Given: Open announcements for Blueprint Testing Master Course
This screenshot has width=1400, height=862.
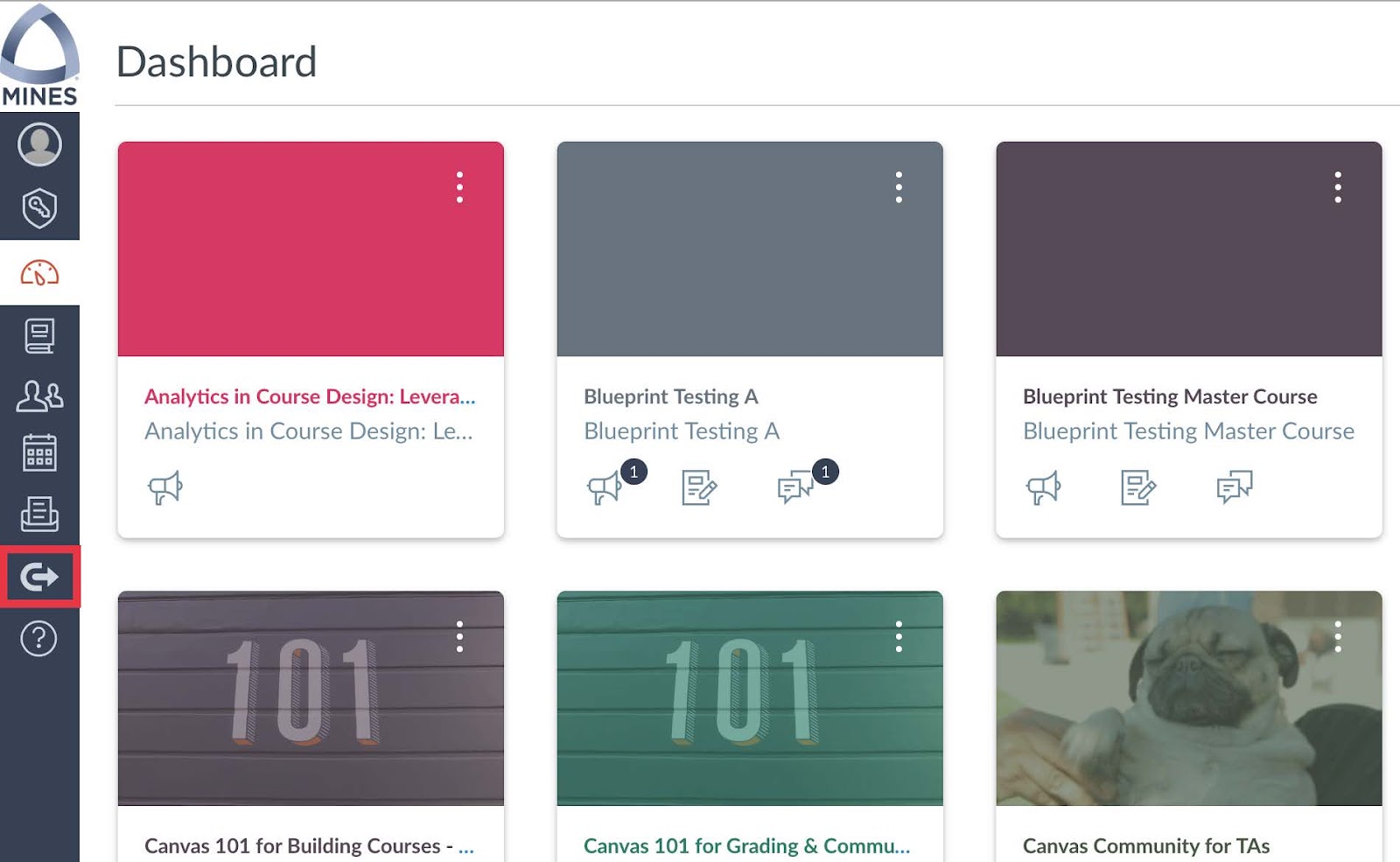Looking at the screenshot, I should point(1044,487).
